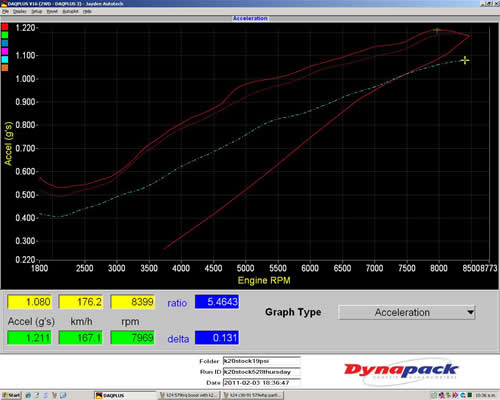Toggle the blue run color box
This screenshot has width=500, height=400.
(x=5, y=43)
